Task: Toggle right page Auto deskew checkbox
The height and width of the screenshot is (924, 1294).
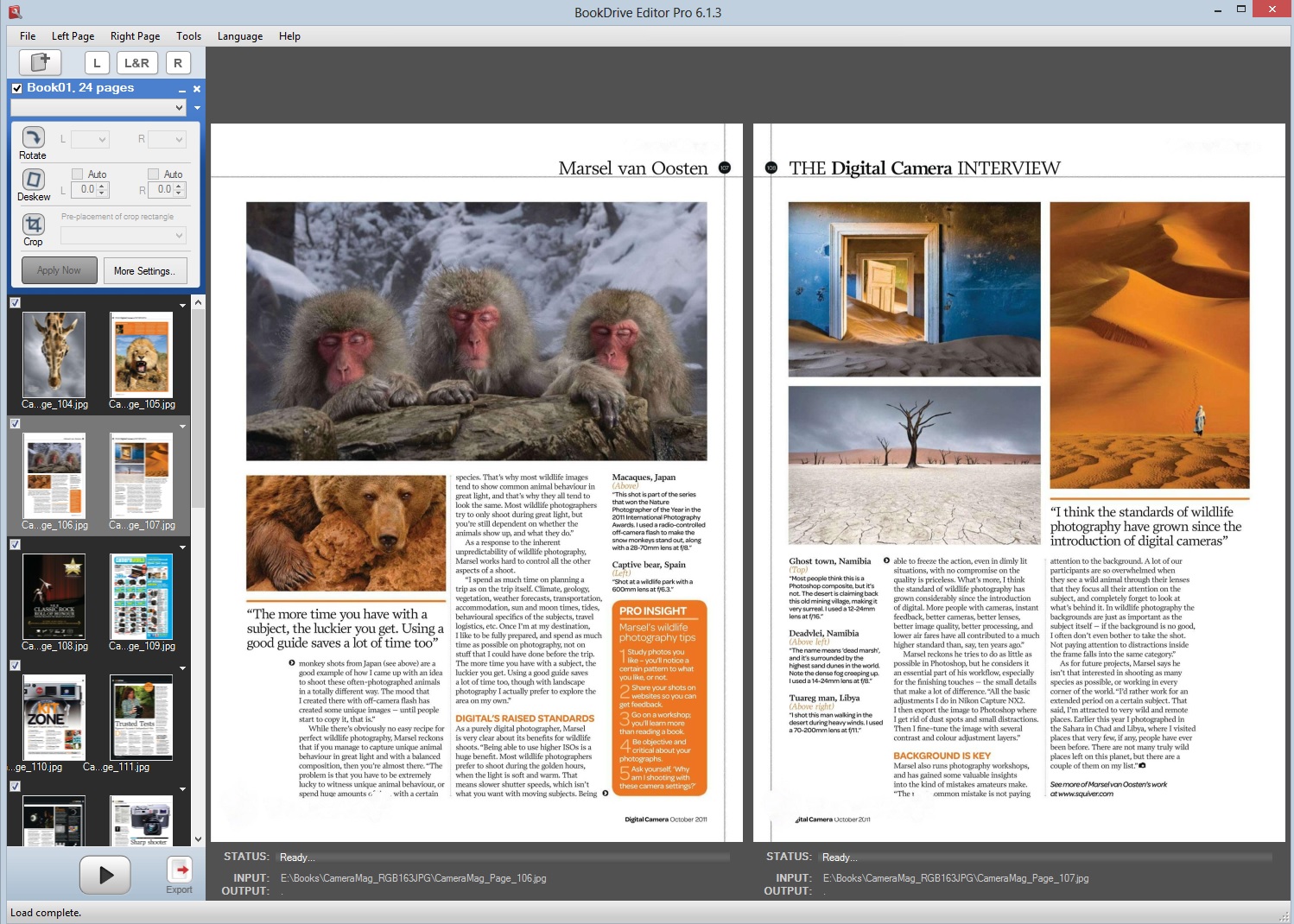Action: pyautogui.click(x=153, y=174)
